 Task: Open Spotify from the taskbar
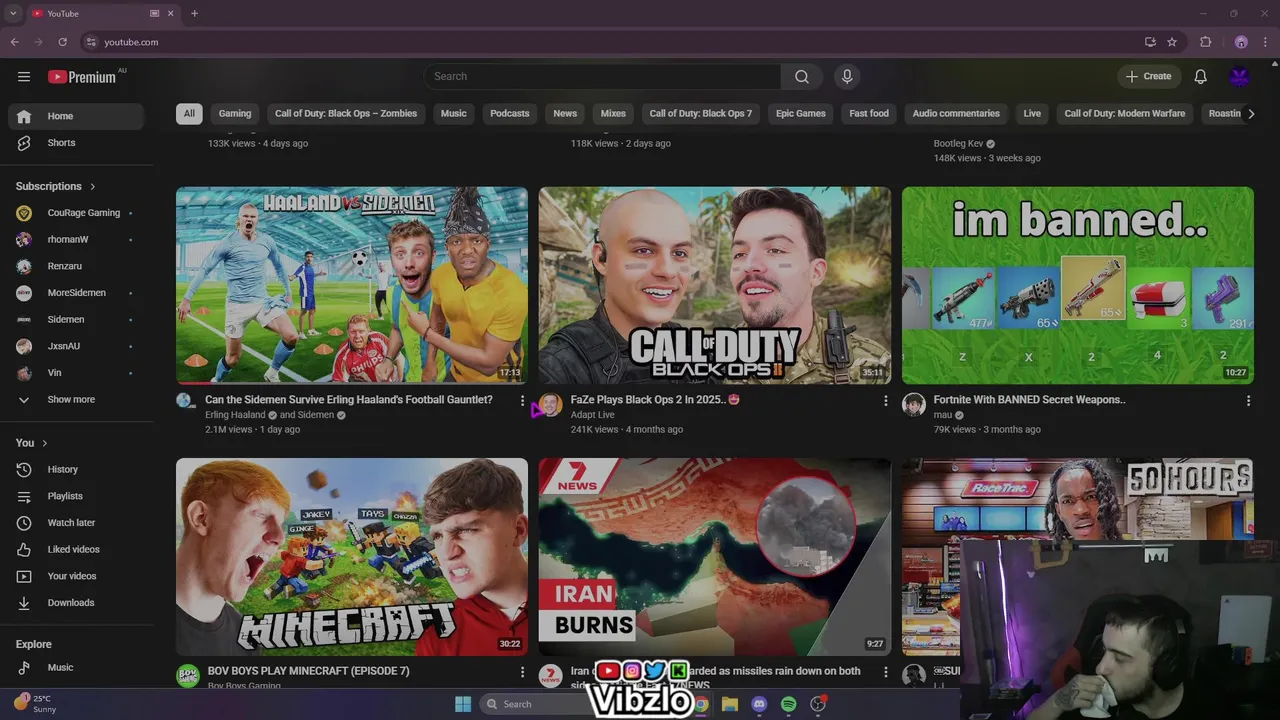point(788,704)
